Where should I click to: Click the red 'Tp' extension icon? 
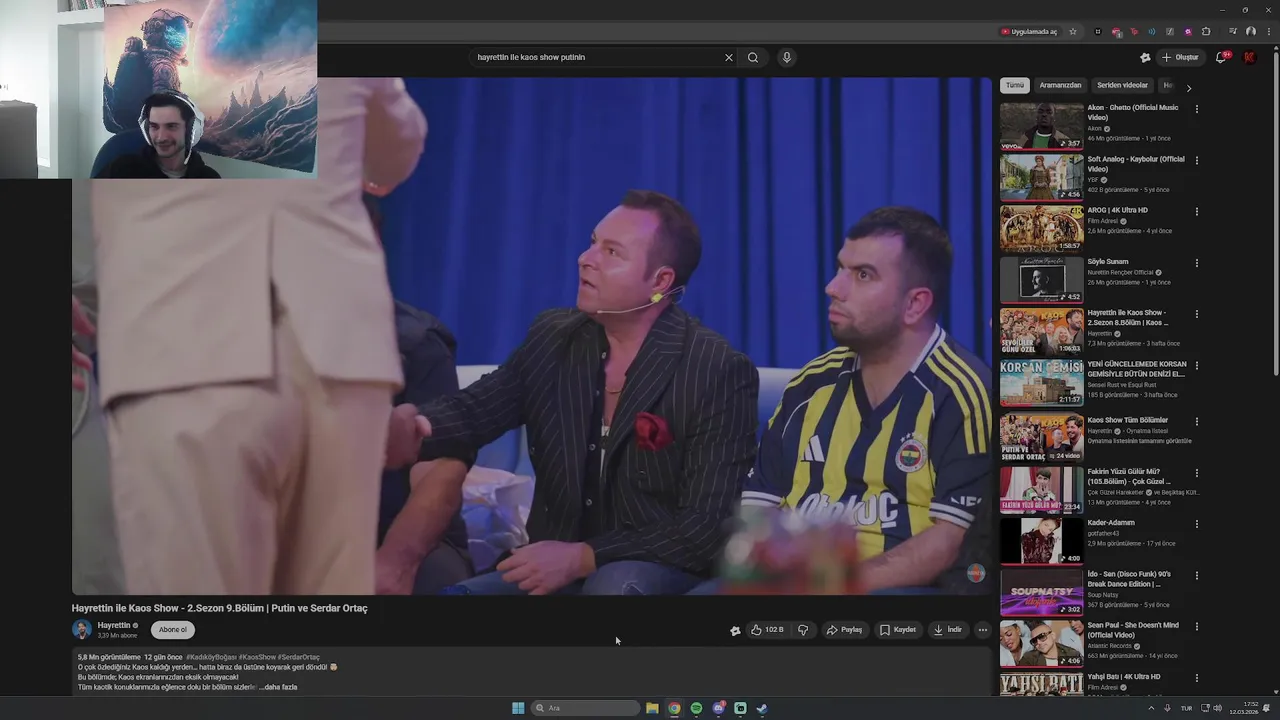click(1134, 31)
